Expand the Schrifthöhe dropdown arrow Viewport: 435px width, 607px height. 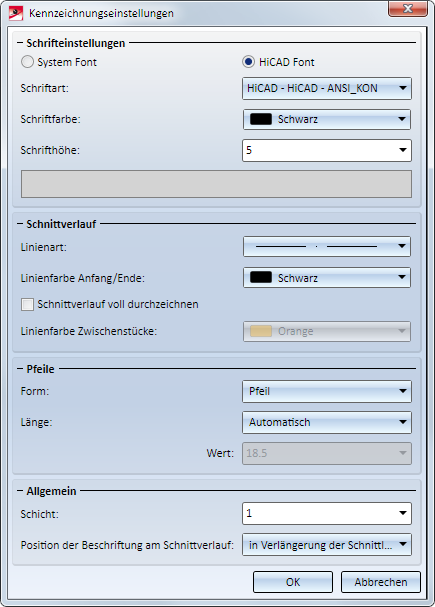403,150
